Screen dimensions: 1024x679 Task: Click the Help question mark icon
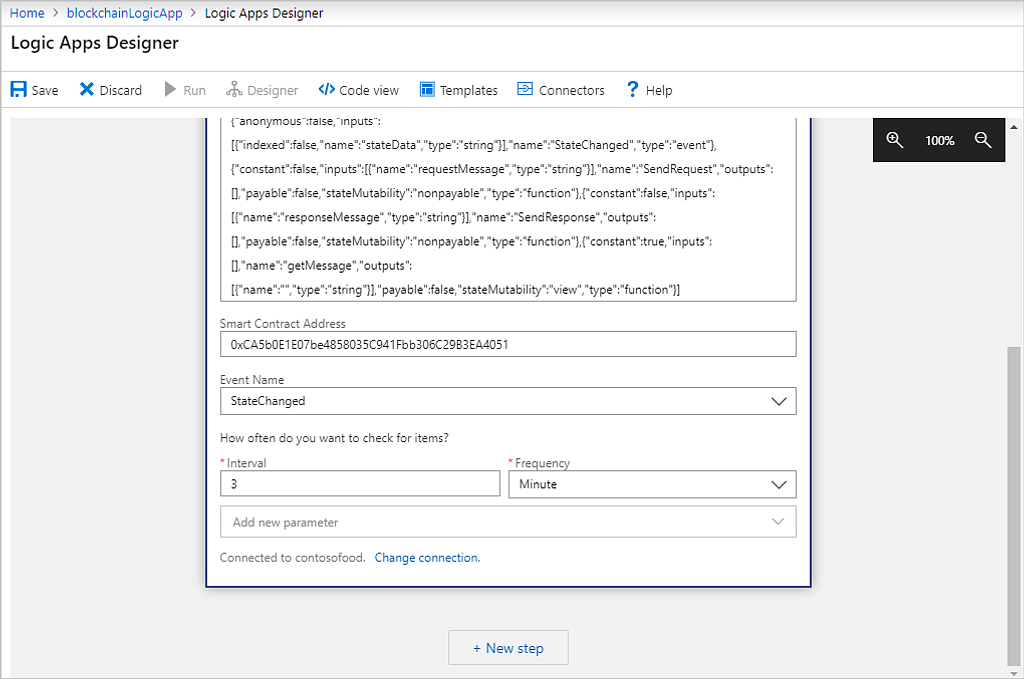[632, 90]
